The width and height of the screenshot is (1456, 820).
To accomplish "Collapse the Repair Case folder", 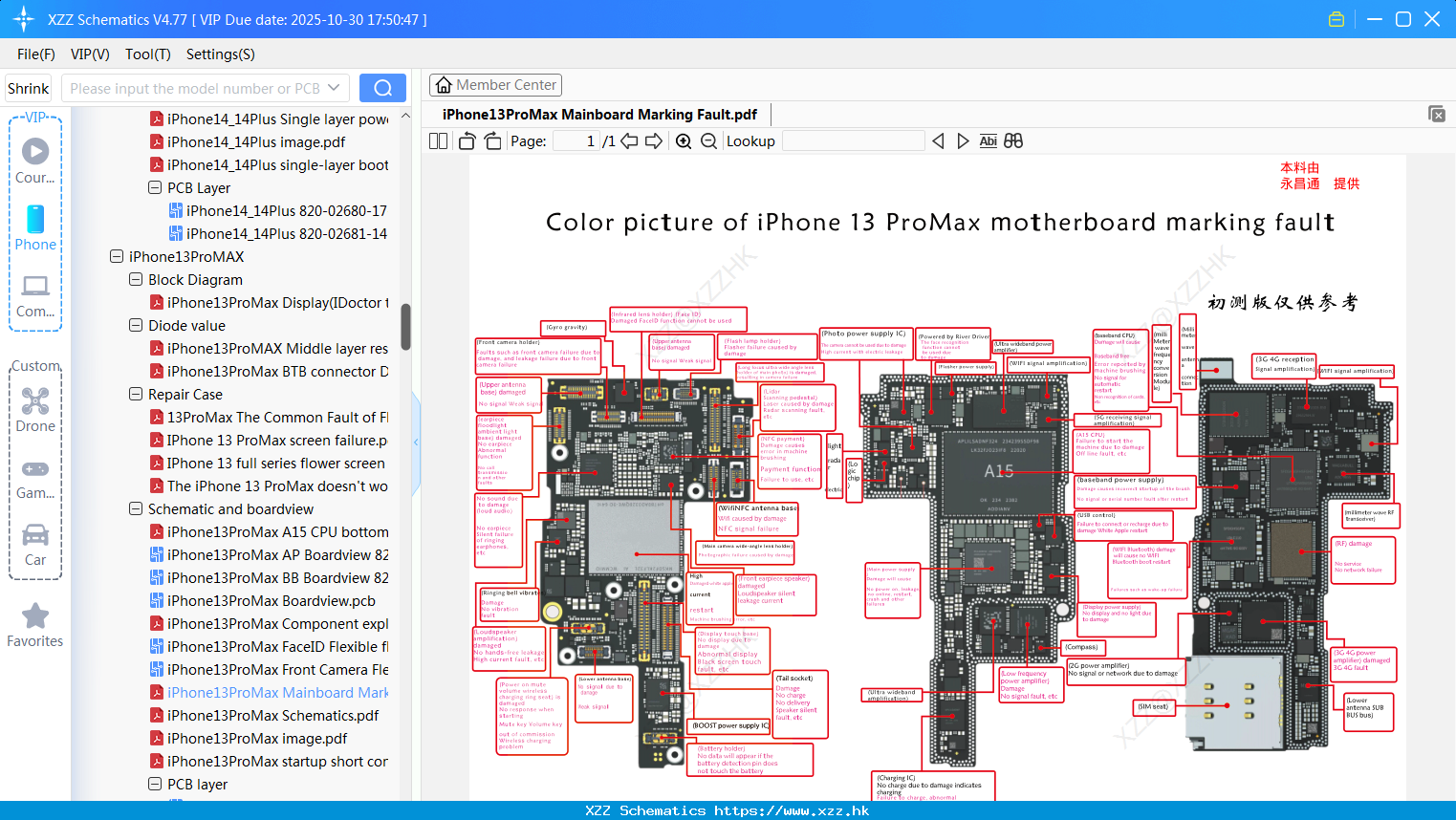I will (x=136, y=394).
